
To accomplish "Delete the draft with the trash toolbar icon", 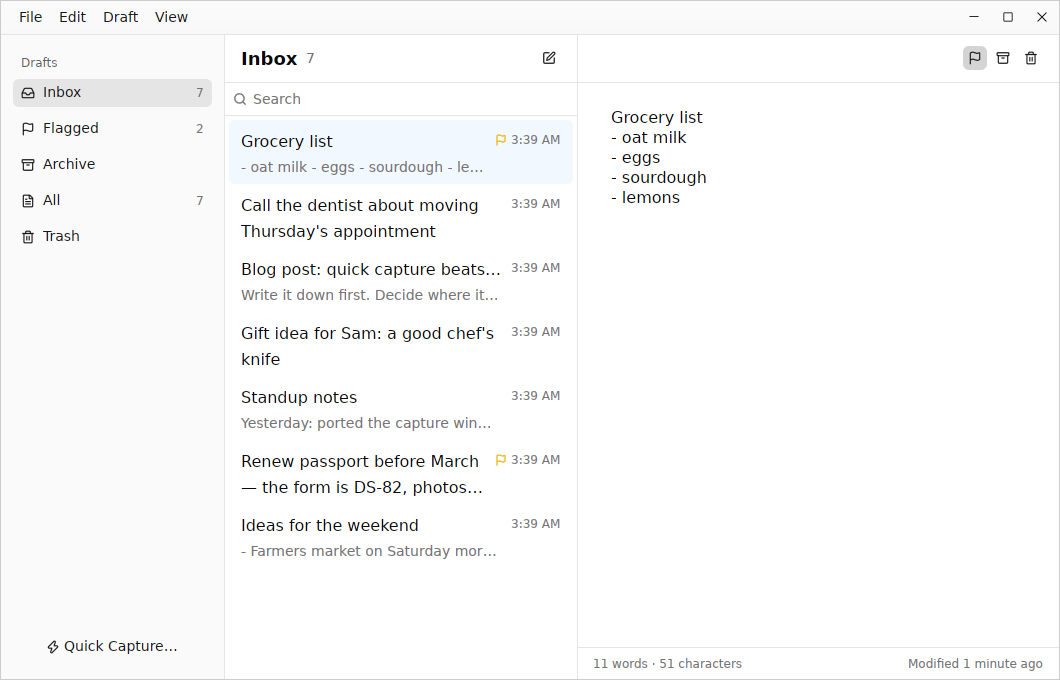I will click(x=1030, y=58).
